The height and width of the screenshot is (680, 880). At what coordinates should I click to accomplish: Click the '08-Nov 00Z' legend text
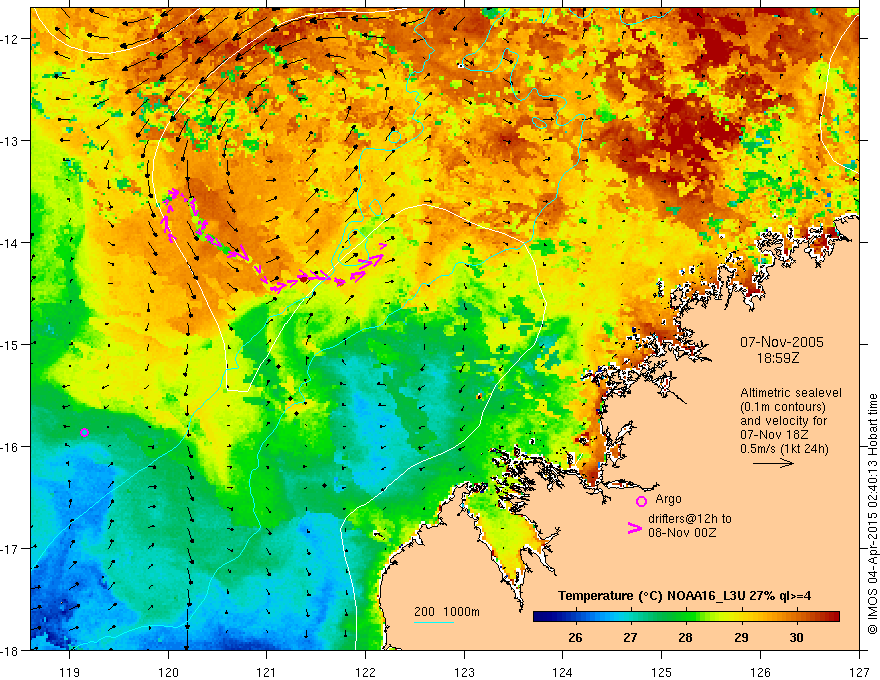coord(682,532)
